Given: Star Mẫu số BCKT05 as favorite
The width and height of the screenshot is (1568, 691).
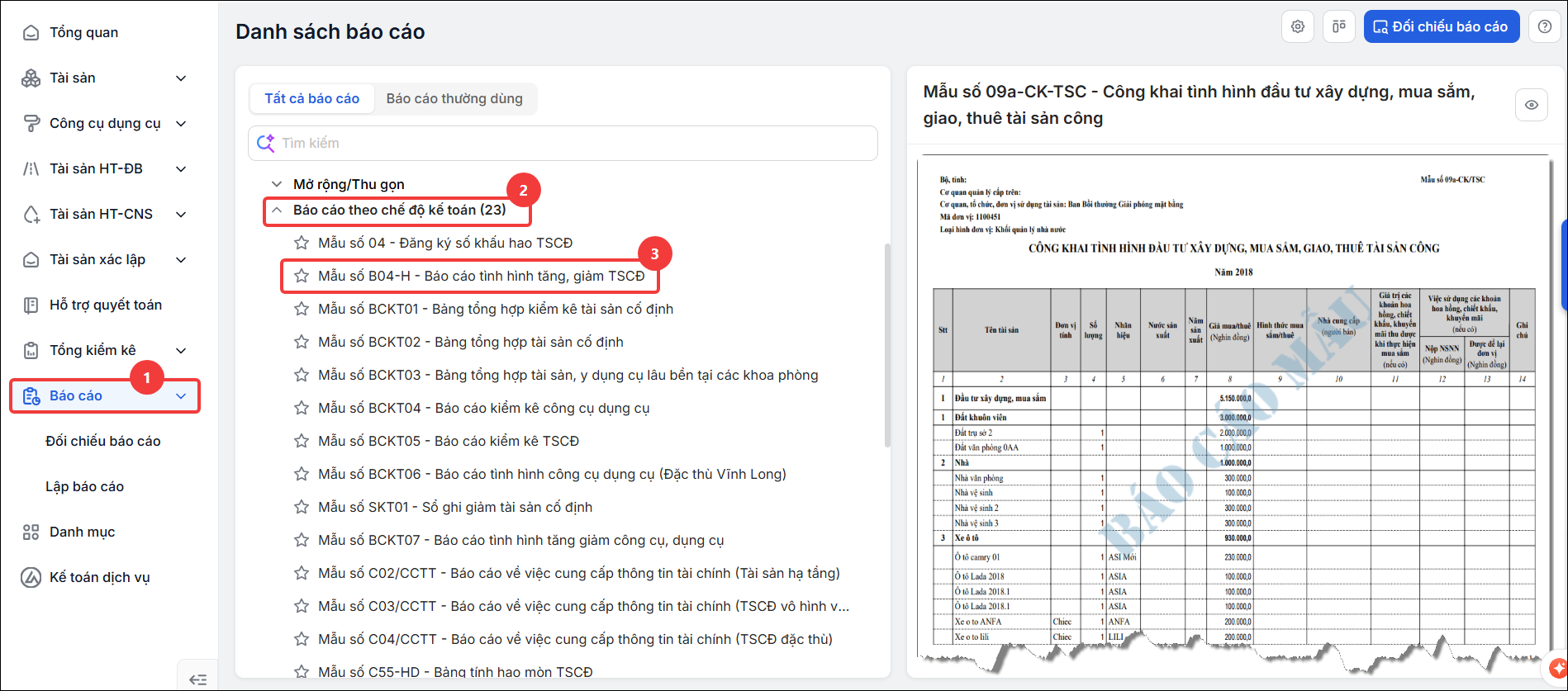Looking at the screenshot, I should [x=302, y=441].
